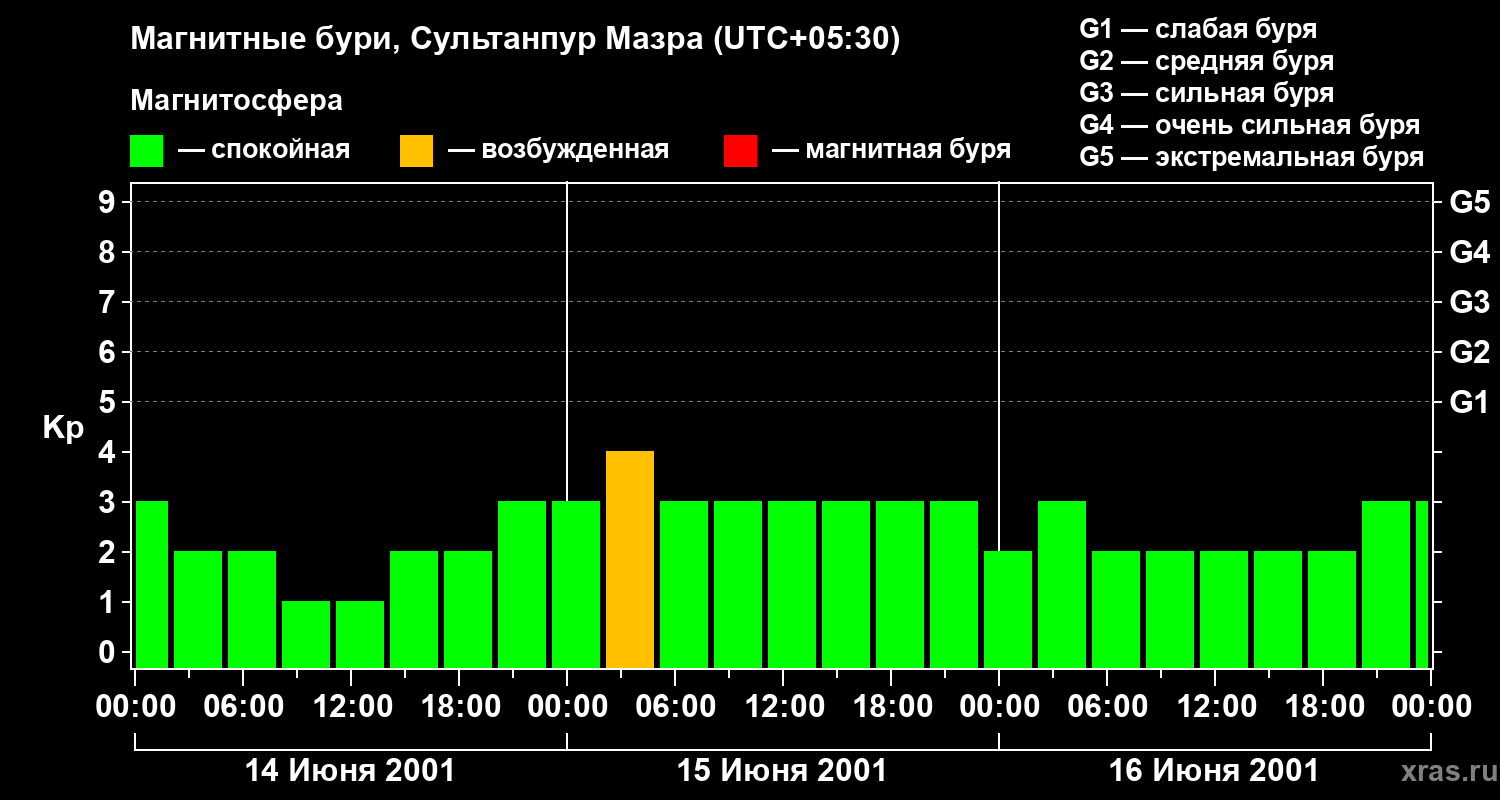The height and width of the screenshot is (800, 1500).
Task: Click the 'G5' label on the right axis
Action: coord(1469,202)
